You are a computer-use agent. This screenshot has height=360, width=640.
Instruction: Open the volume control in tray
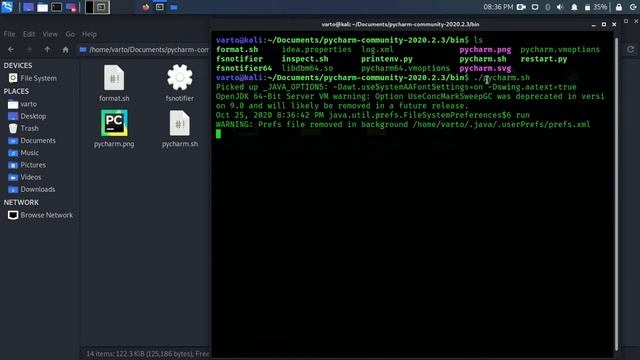click(560, 7)
